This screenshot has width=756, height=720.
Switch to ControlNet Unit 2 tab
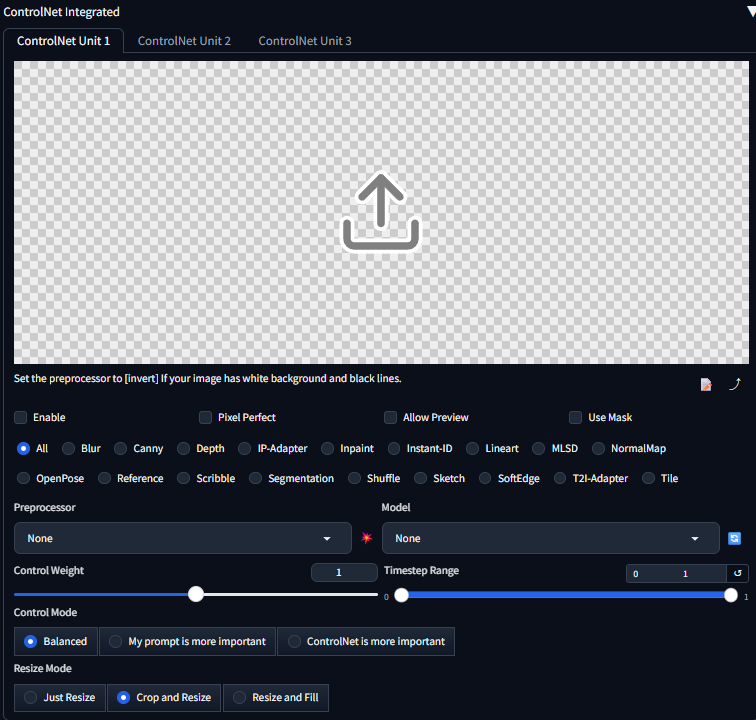(184, 41)
